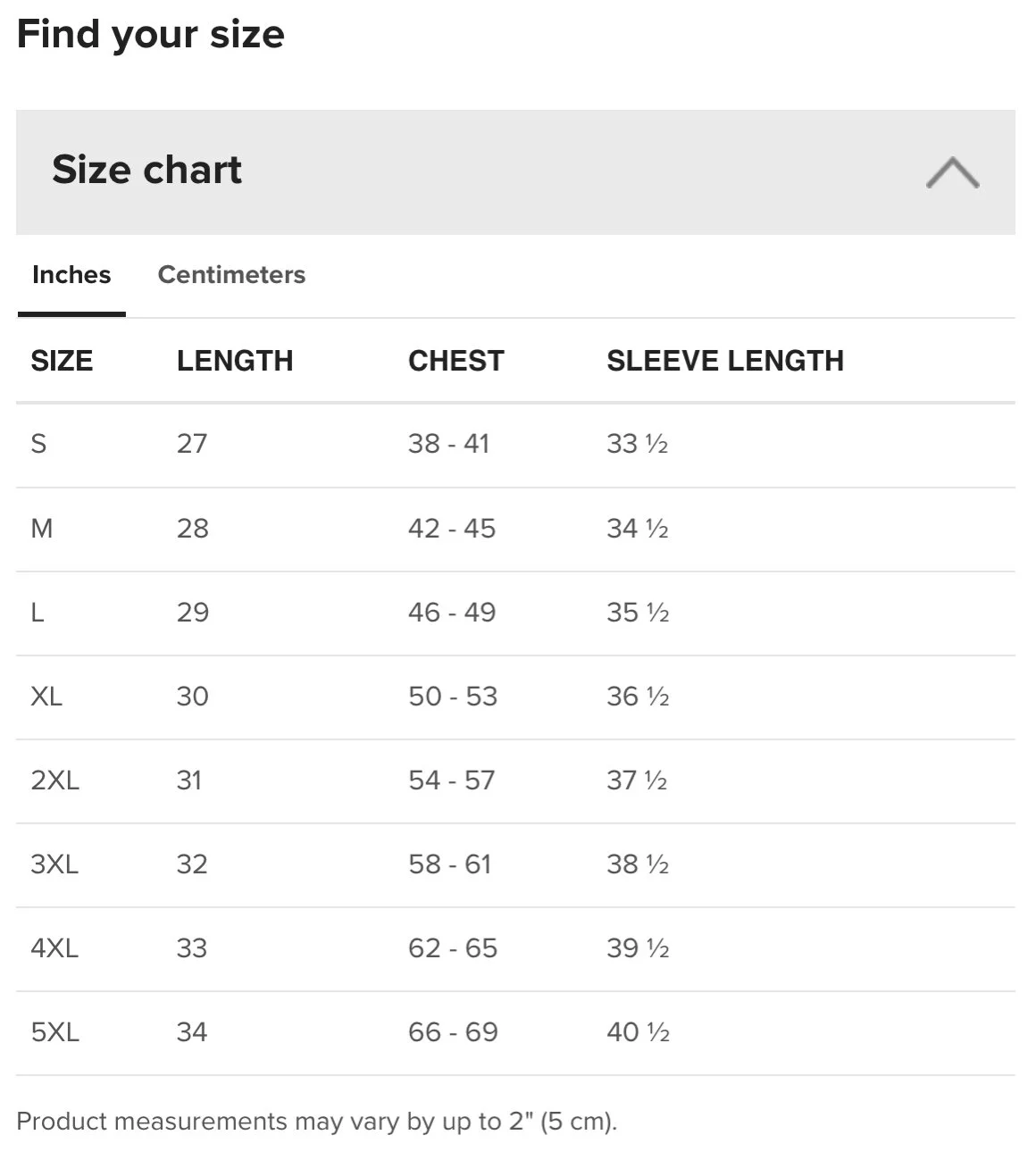This screenshot has height=1160, width=1036.
Task: Click the 46 - 49 chest value
Action: click(452, 613)
